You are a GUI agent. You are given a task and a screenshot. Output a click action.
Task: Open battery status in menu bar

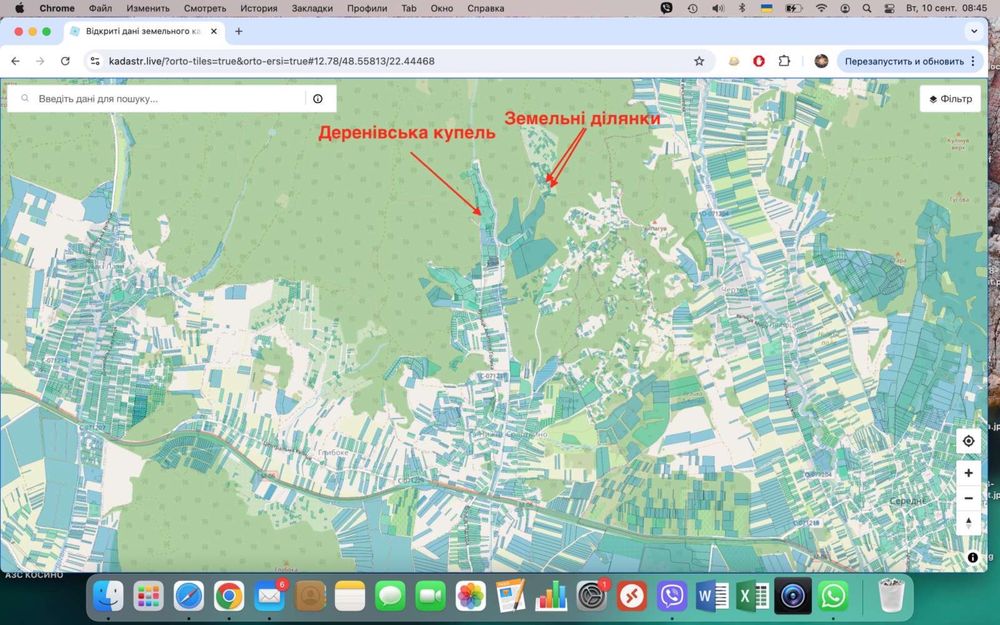click(794, 8)
